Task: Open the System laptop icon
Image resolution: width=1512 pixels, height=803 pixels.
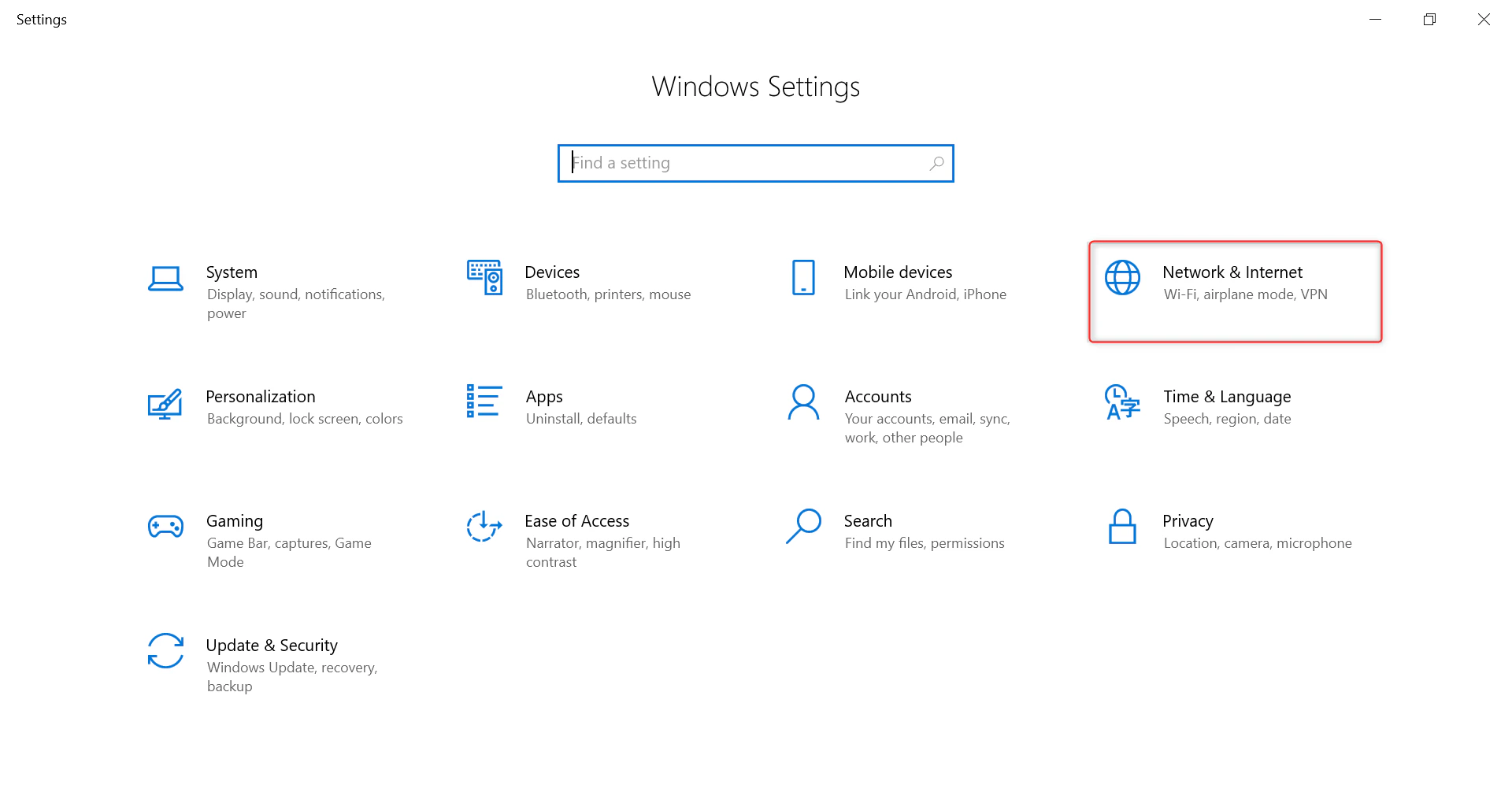Action: [x=165, y=279]
